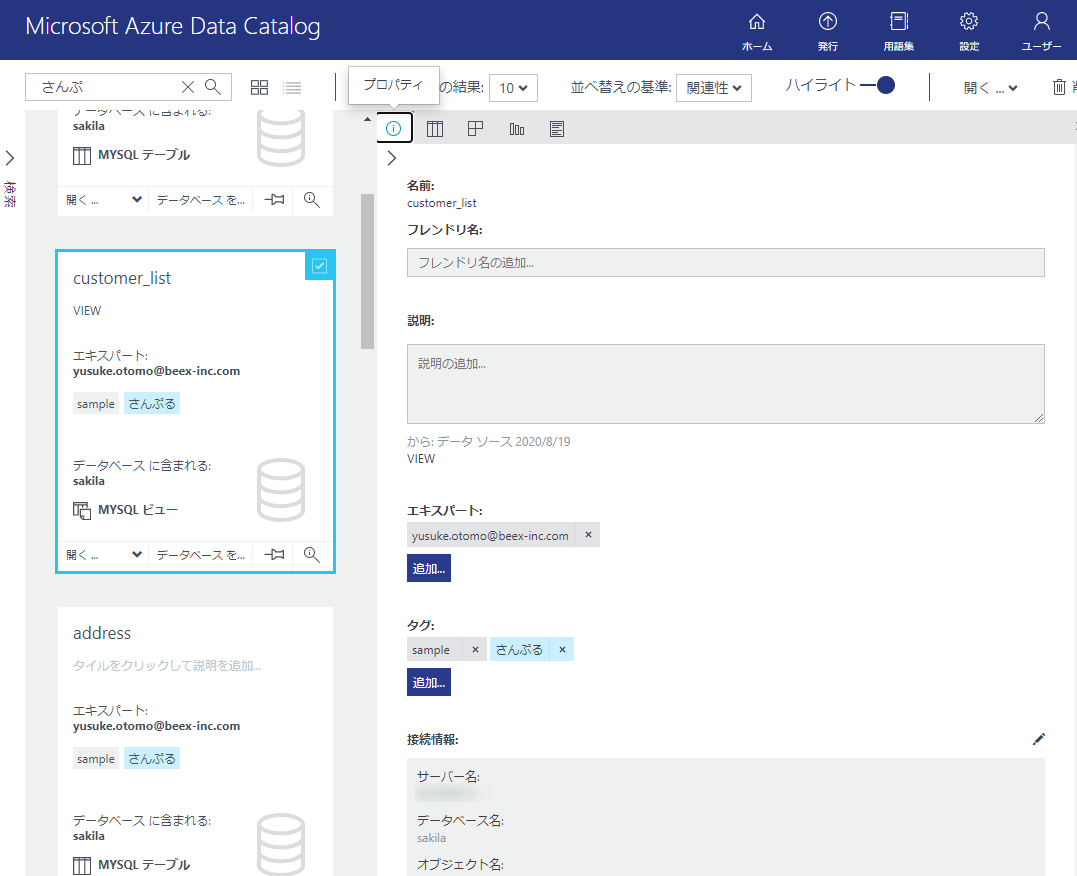Open 開く... dropdown on top sakila card
Viewport: 1077px width, 876px height.
(x=104, y=200)
